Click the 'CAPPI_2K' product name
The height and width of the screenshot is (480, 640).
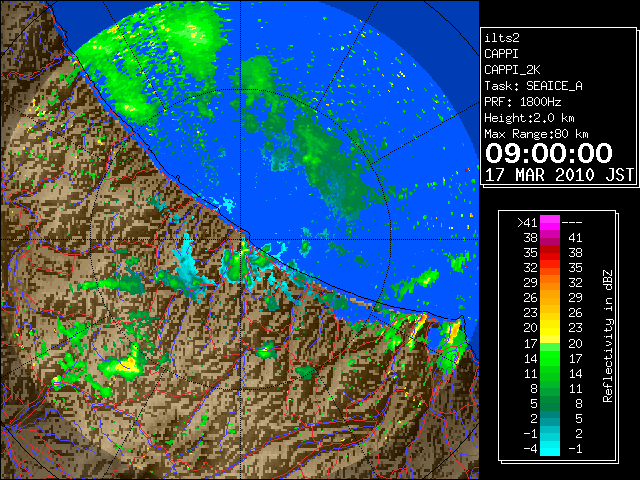tap(512, 70)
